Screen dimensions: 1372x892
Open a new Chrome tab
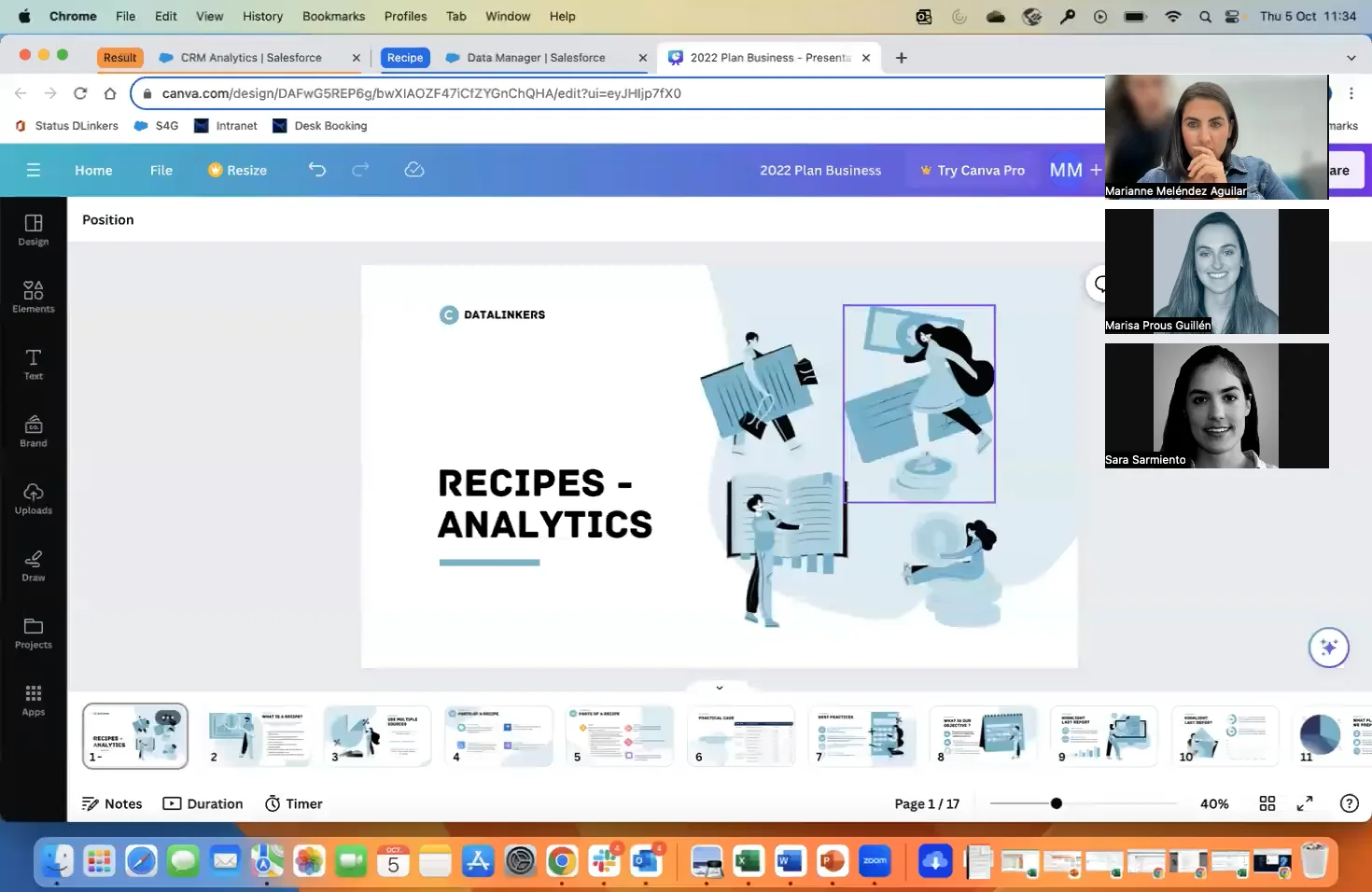coord(901,58)
